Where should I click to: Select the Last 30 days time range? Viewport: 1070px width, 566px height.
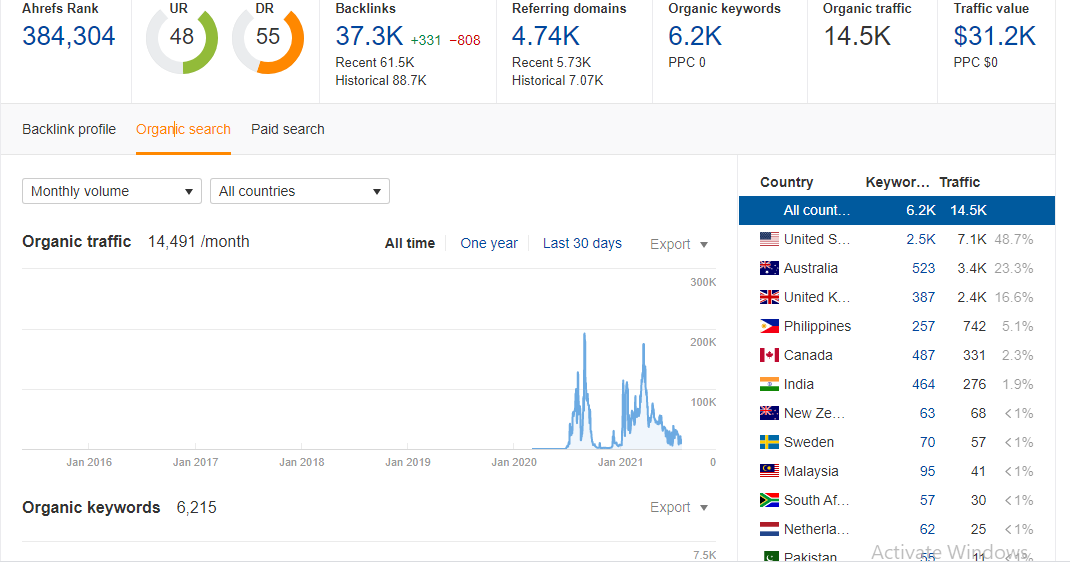point(582,243)
